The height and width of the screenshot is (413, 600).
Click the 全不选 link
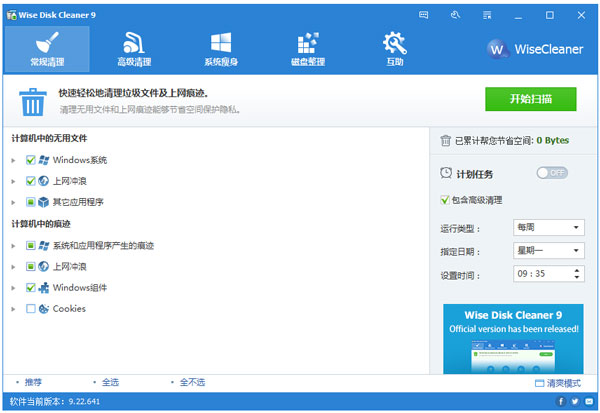pyautogui.click(x=192, y=382)
